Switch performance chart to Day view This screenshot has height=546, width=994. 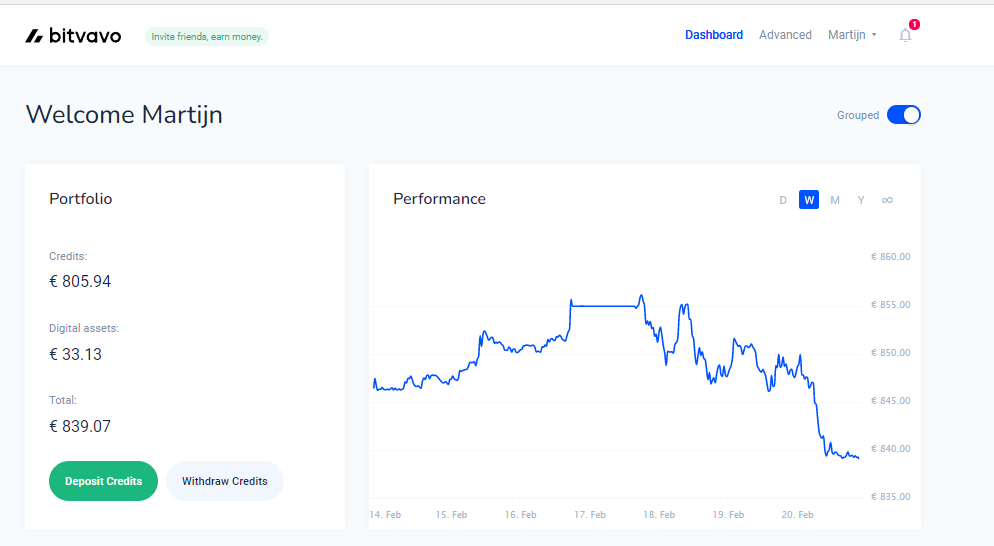click(x=783, y=200)
